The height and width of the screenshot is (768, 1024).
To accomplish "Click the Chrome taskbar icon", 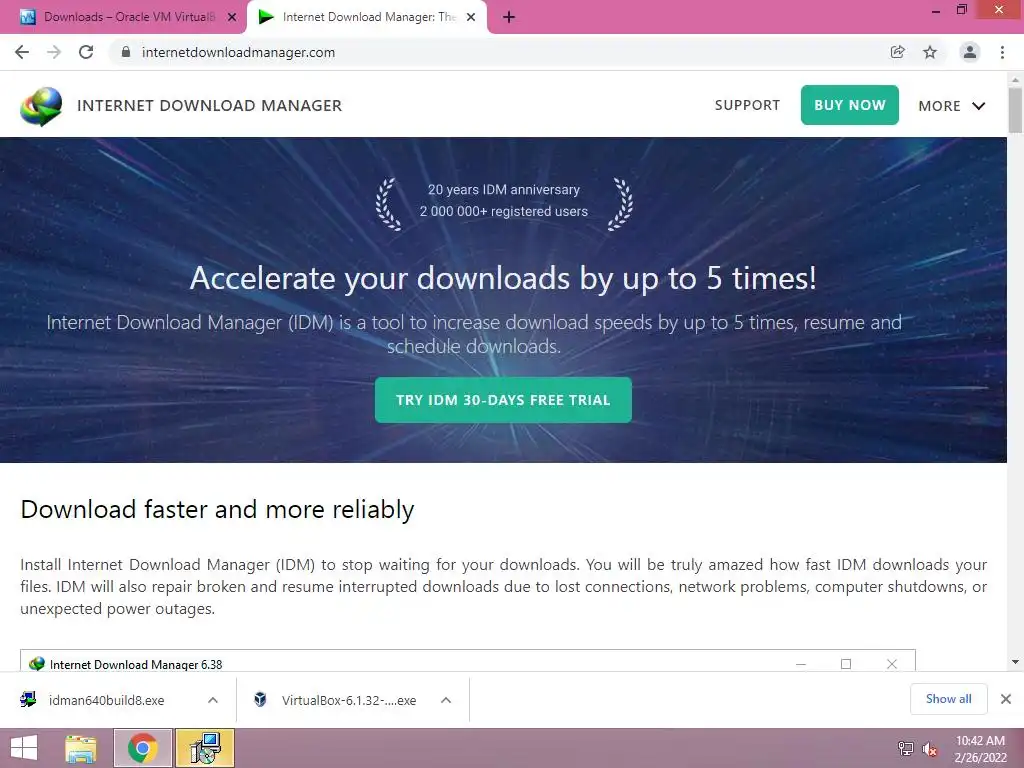I will pyautogui.click(x=142, y=748).
